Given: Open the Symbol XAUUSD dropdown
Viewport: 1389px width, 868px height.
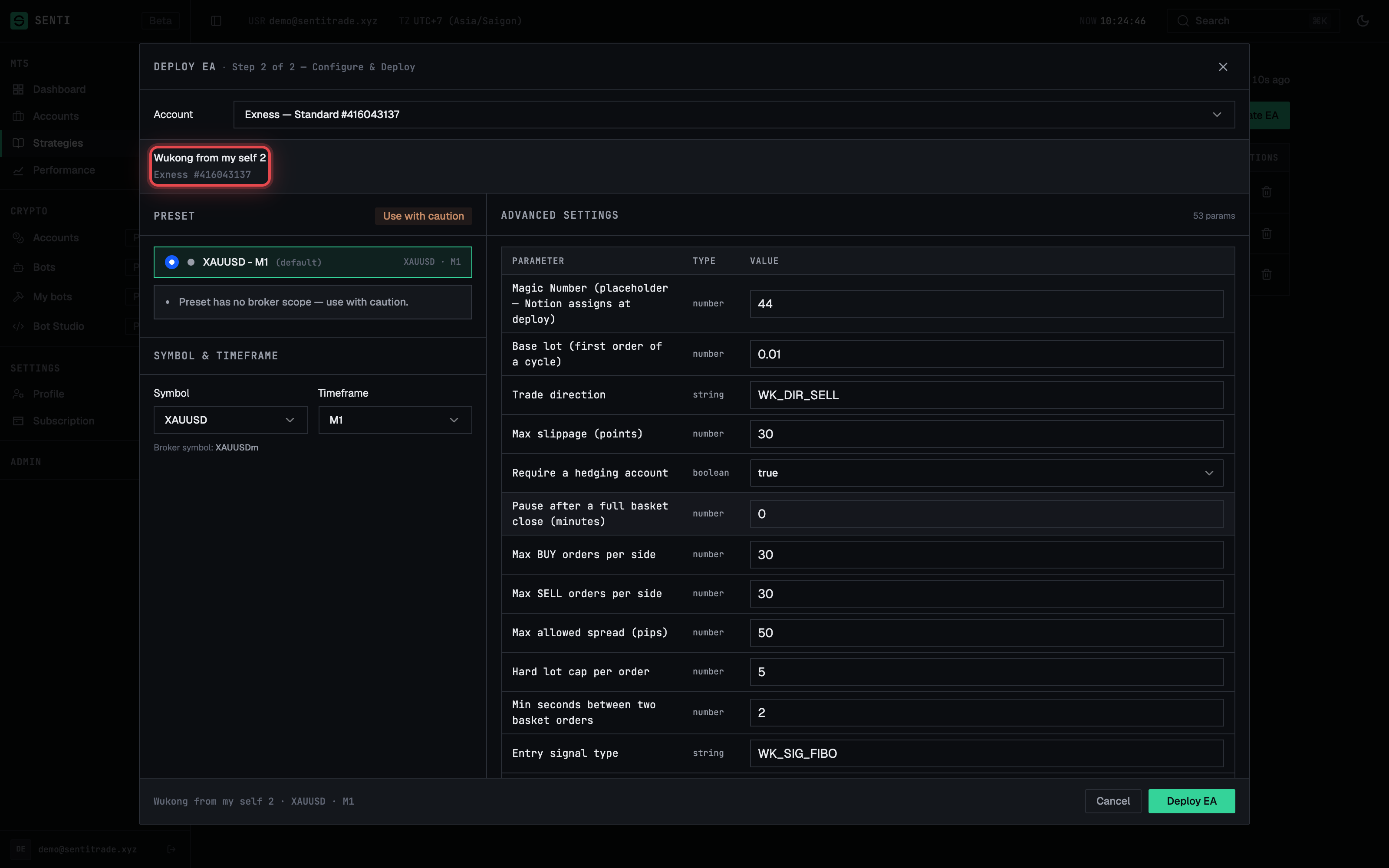Looking at the screenshot, I should 230,420.
